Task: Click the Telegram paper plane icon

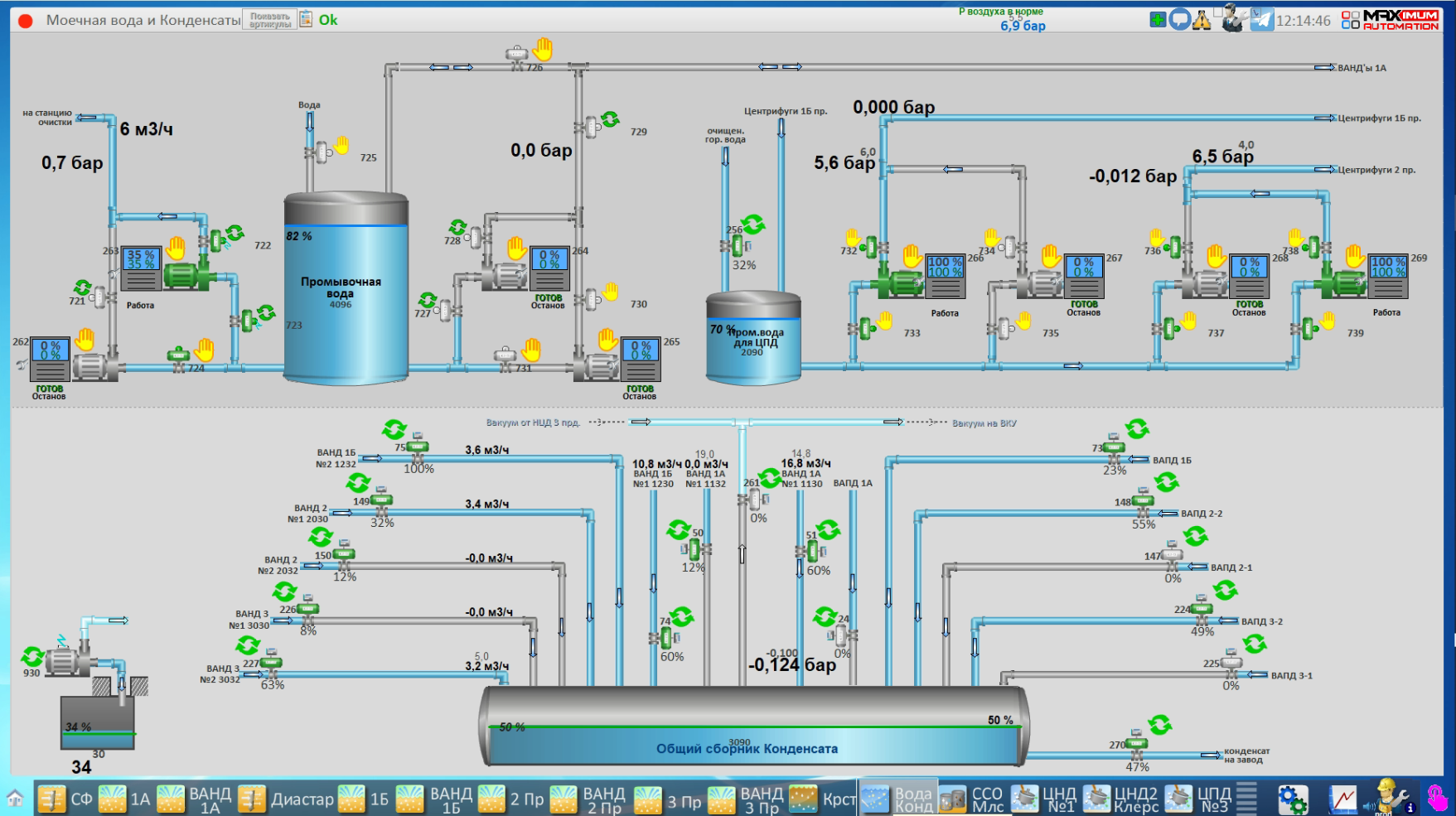Action: tap(1261, 20)
